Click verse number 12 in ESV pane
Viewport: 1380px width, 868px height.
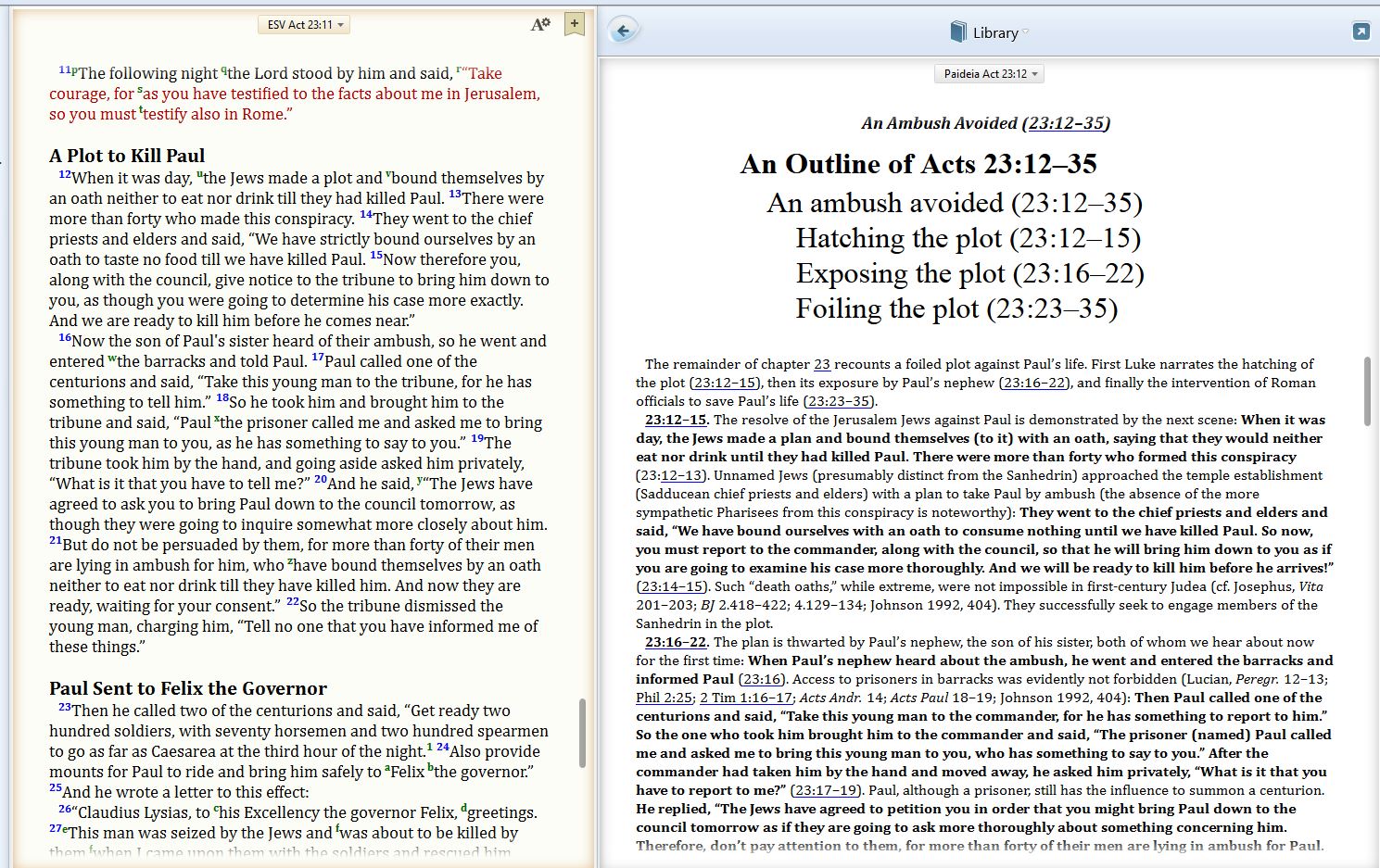click(65, 174)
